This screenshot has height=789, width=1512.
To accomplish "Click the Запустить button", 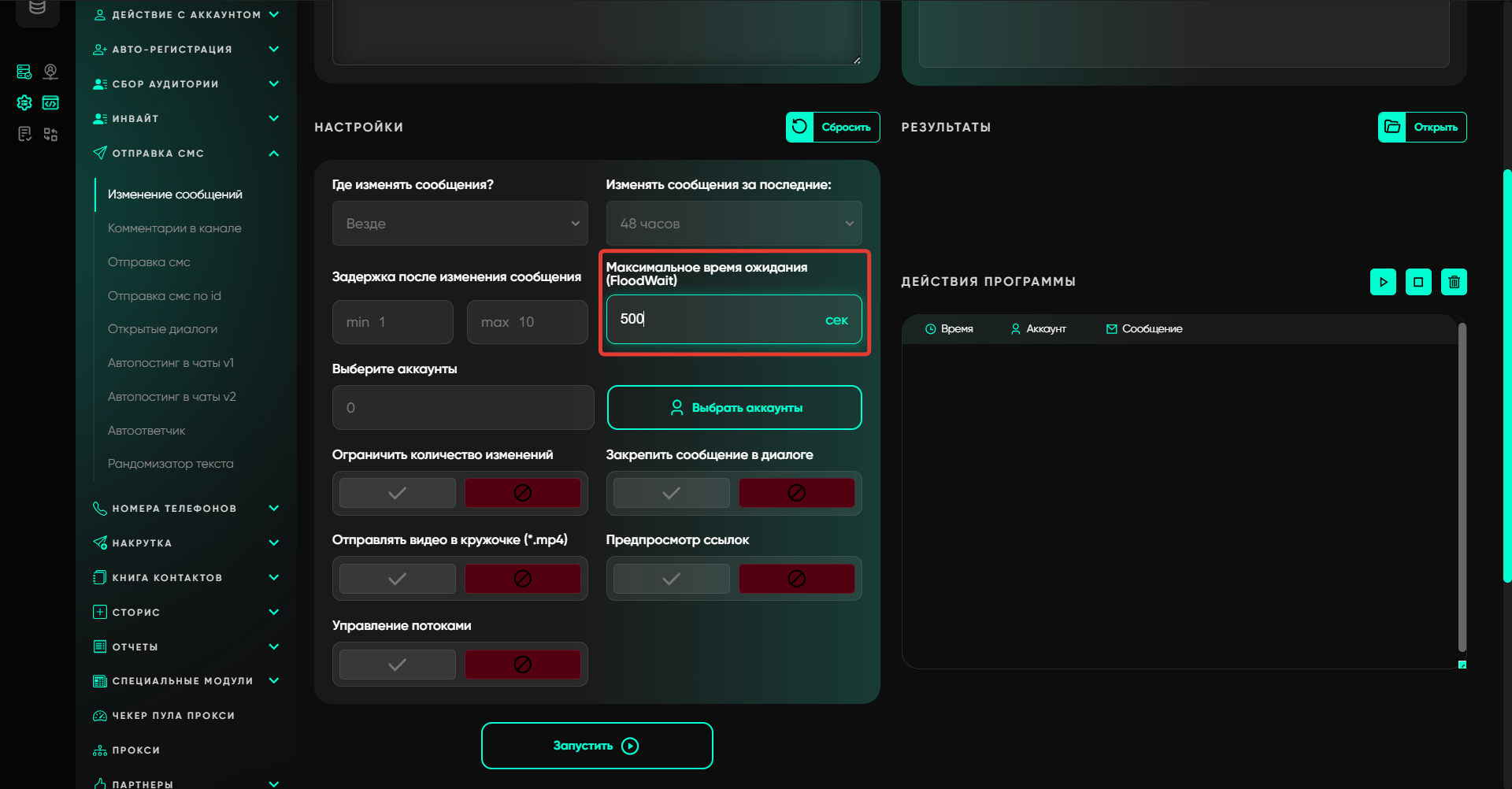I will 597,746.
